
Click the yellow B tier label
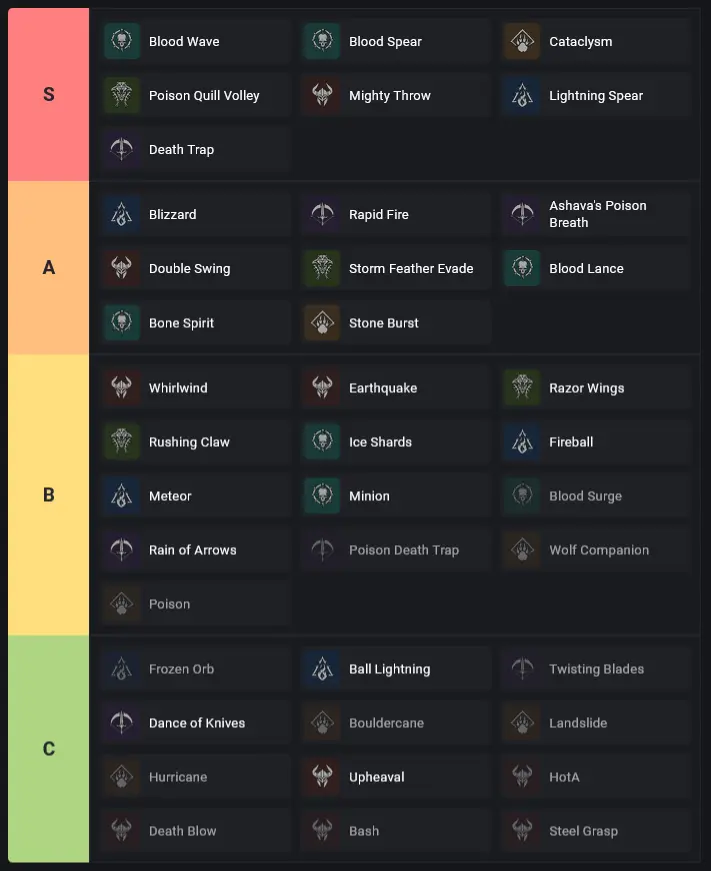[x=49, y=495]
